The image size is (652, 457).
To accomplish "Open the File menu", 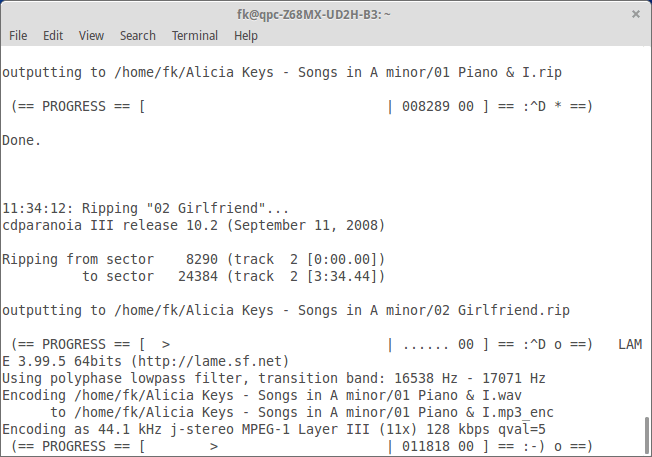I will pos(18,35).
